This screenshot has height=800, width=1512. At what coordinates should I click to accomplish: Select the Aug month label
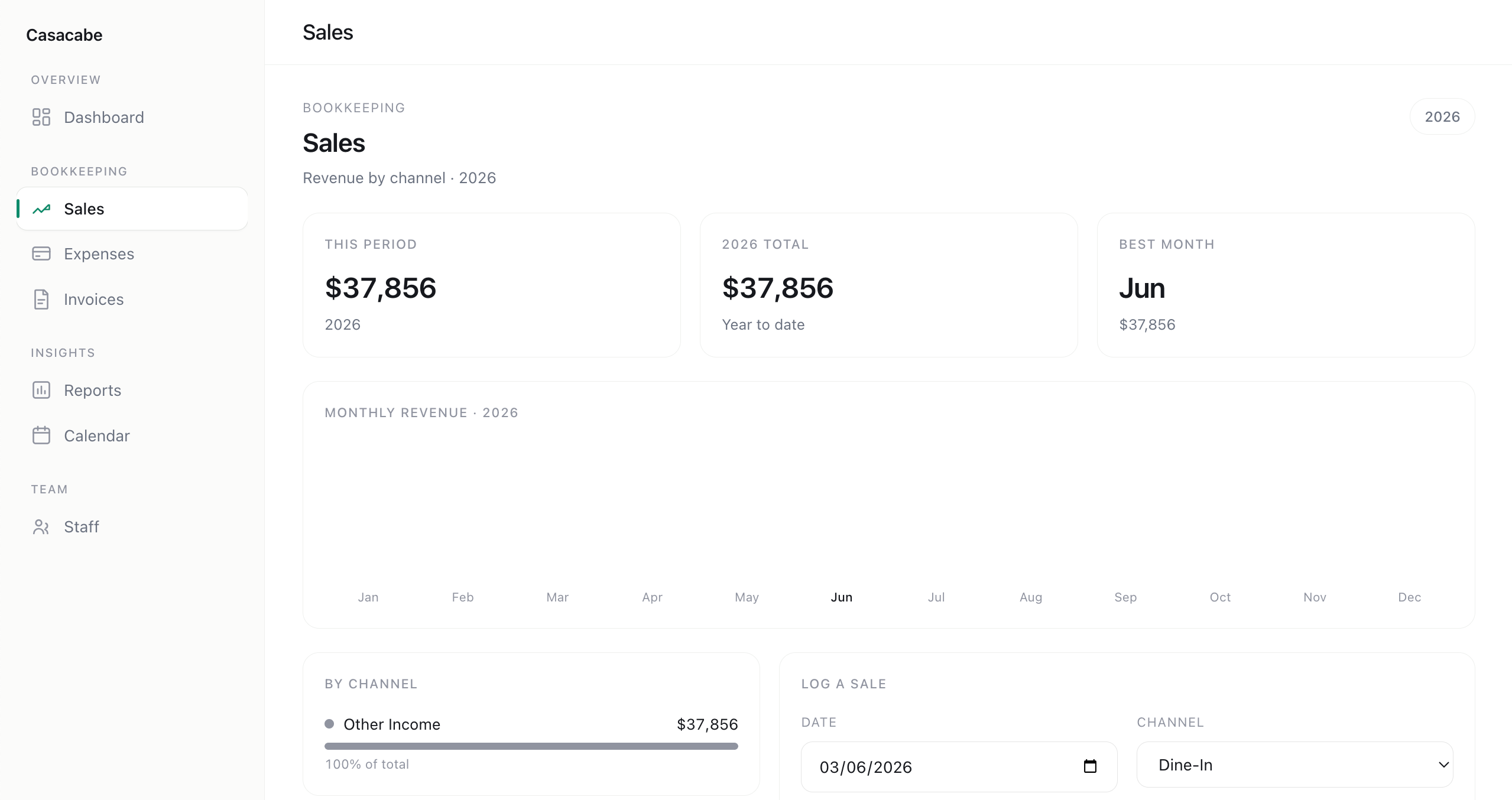(1031, 597)
